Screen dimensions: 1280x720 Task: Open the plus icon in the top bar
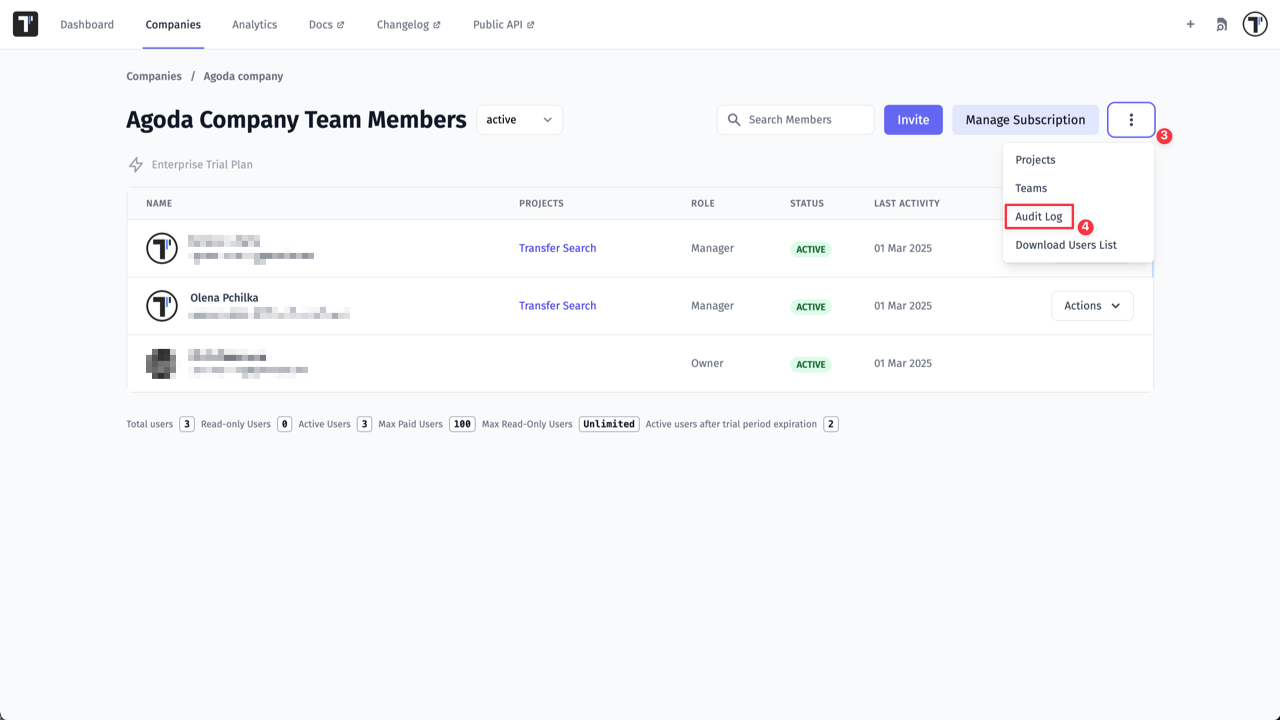tap(1190, 24)
